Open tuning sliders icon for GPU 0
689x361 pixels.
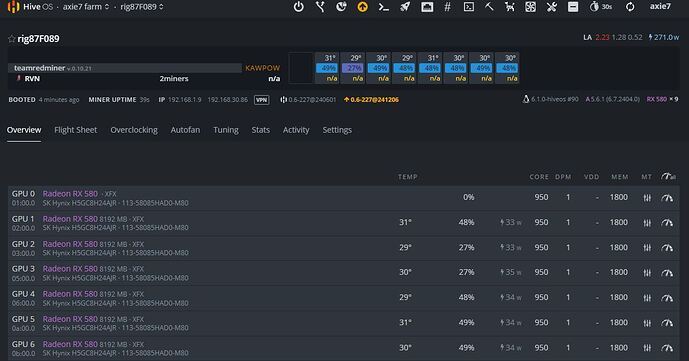coord(647,198)
